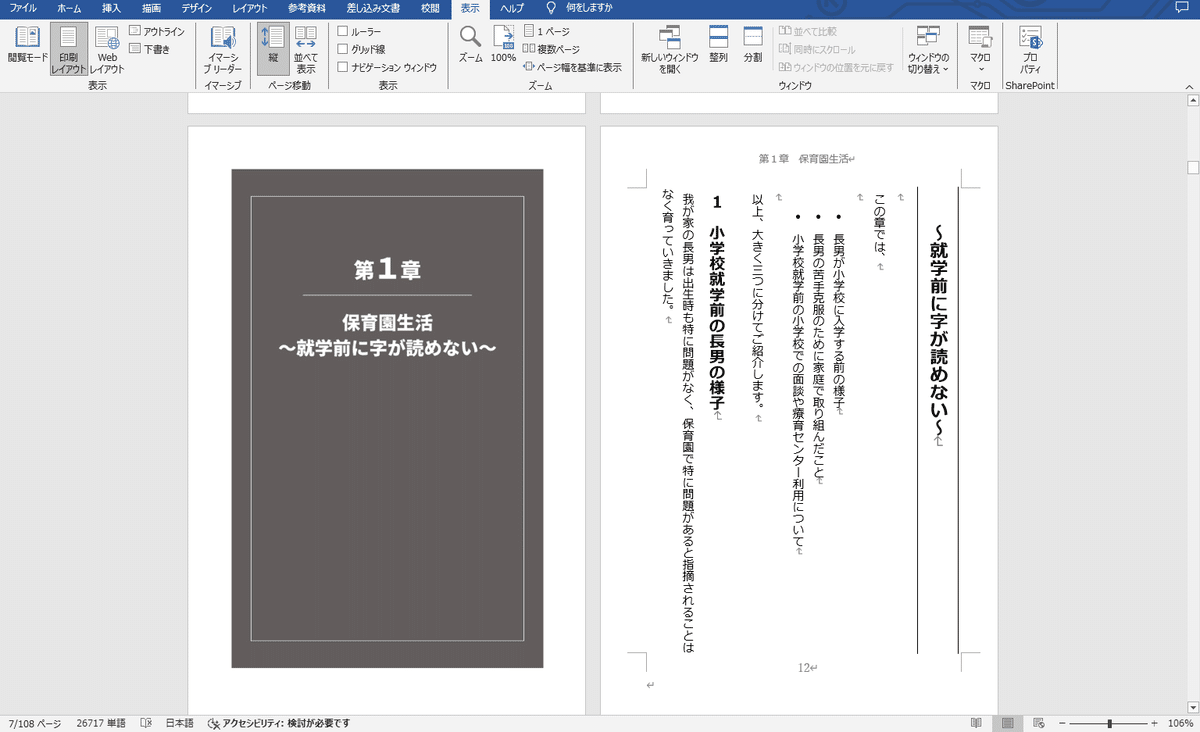Open the Zoom (ズーム) dialog magnifier
Viewport: 1200px width, 732px height.
pos(470,45)
